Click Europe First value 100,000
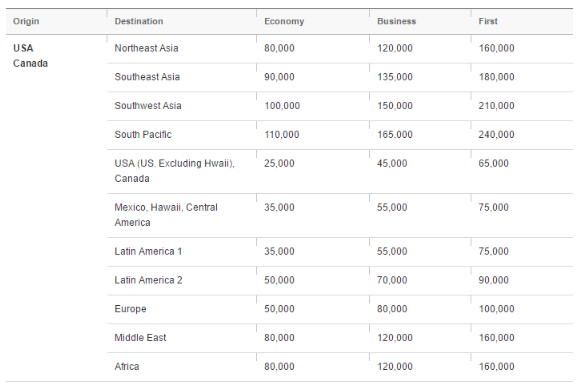580x389 pixels. (496, 309)
